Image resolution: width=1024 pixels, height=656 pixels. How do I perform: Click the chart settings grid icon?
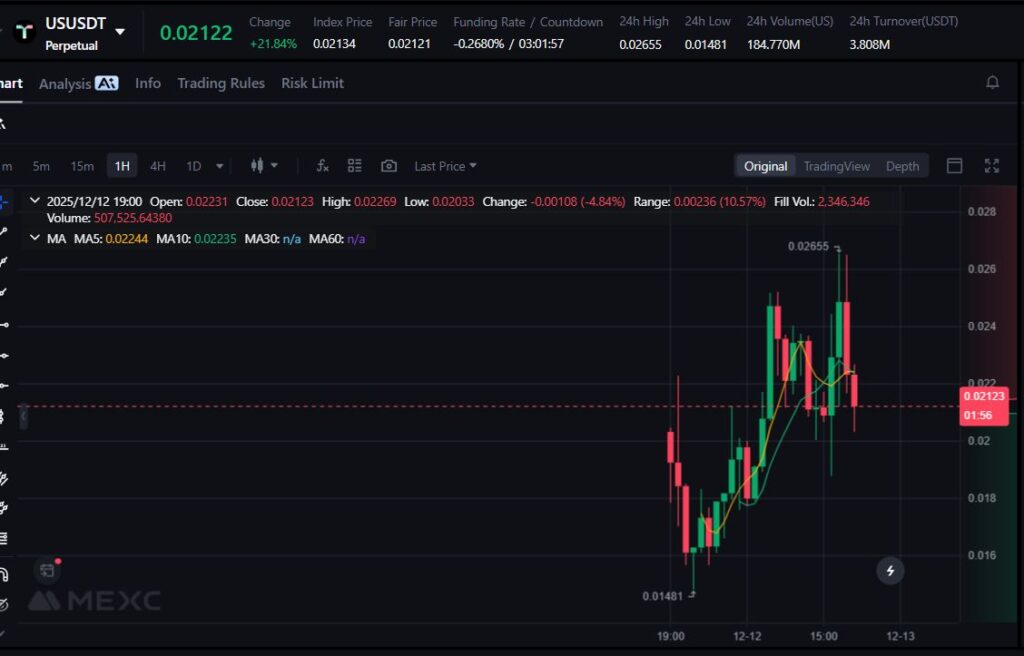[354, 166]
